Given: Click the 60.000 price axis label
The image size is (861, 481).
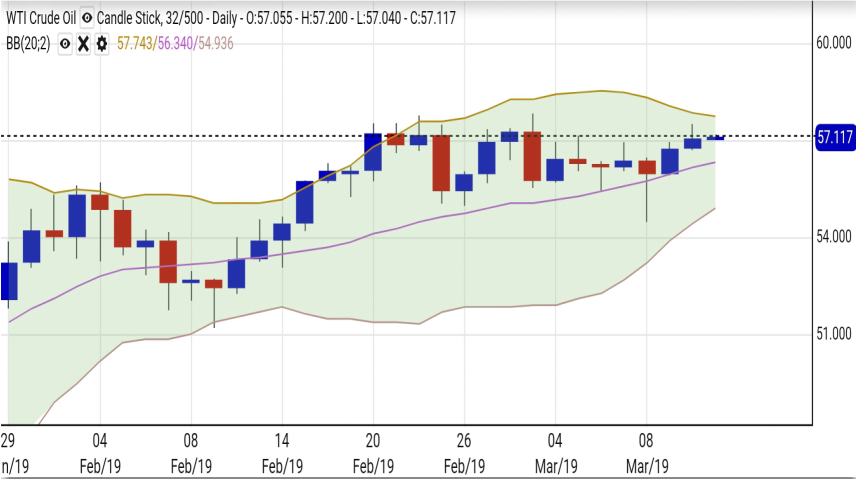Looking at the screenshot, I should 833,43.
